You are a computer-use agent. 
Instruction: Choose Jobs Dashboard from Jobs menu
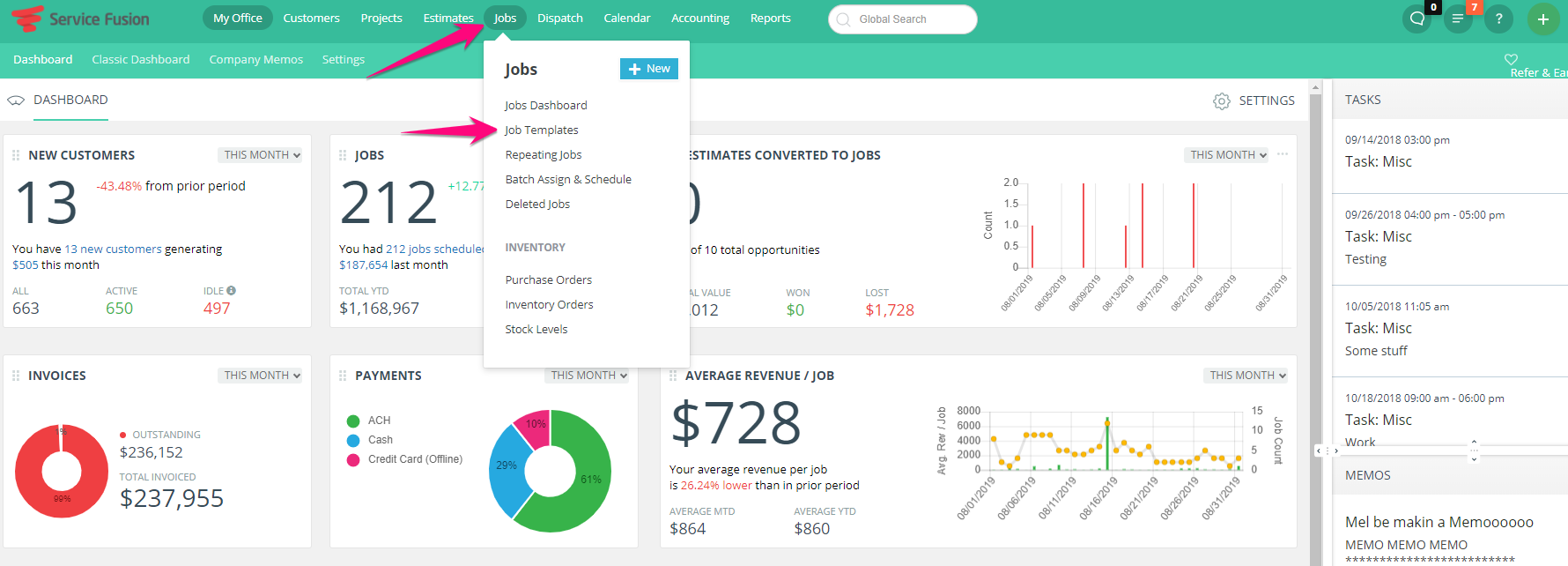[546, 106]
